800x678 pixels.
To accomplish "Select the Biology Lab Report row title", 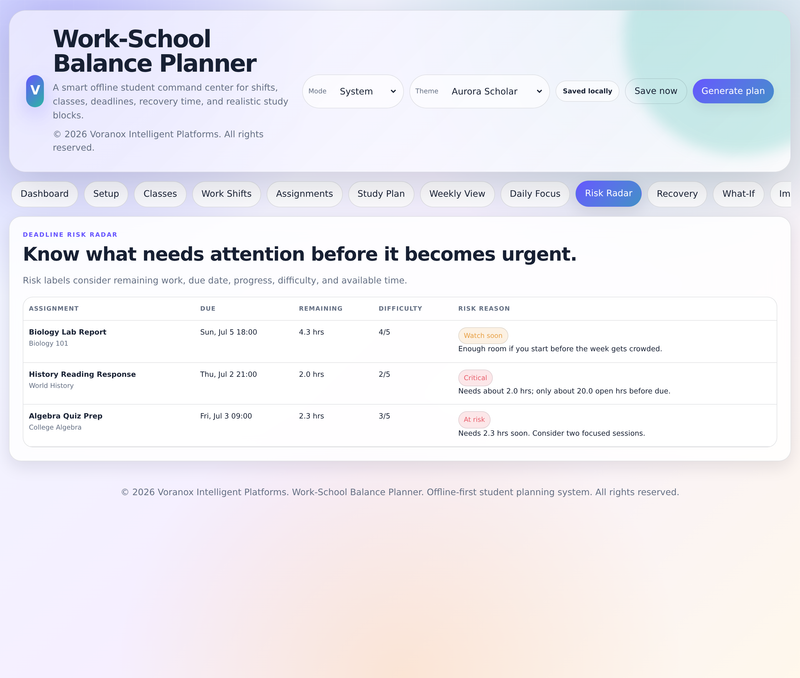I will coord(67,332).
